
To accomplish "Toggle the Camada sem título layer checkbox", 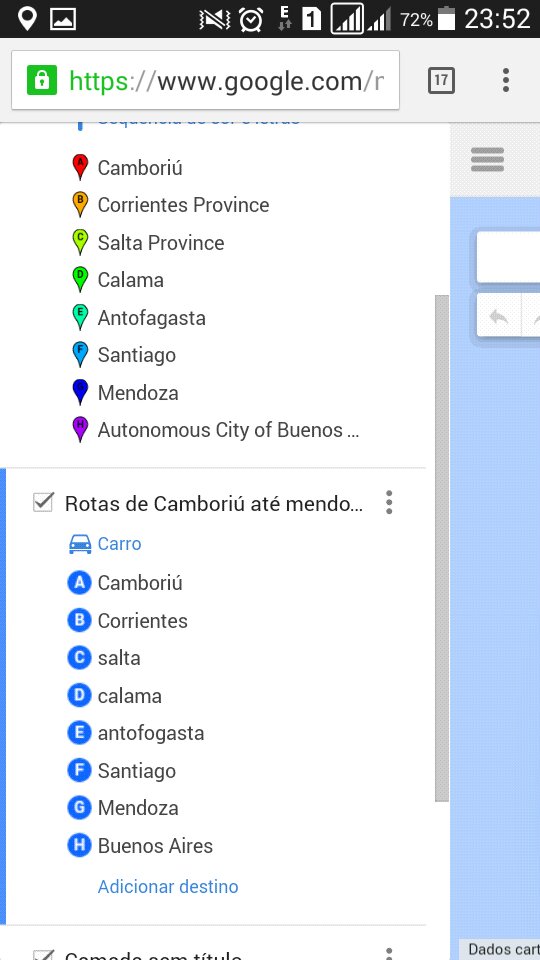I will [43, 954].
